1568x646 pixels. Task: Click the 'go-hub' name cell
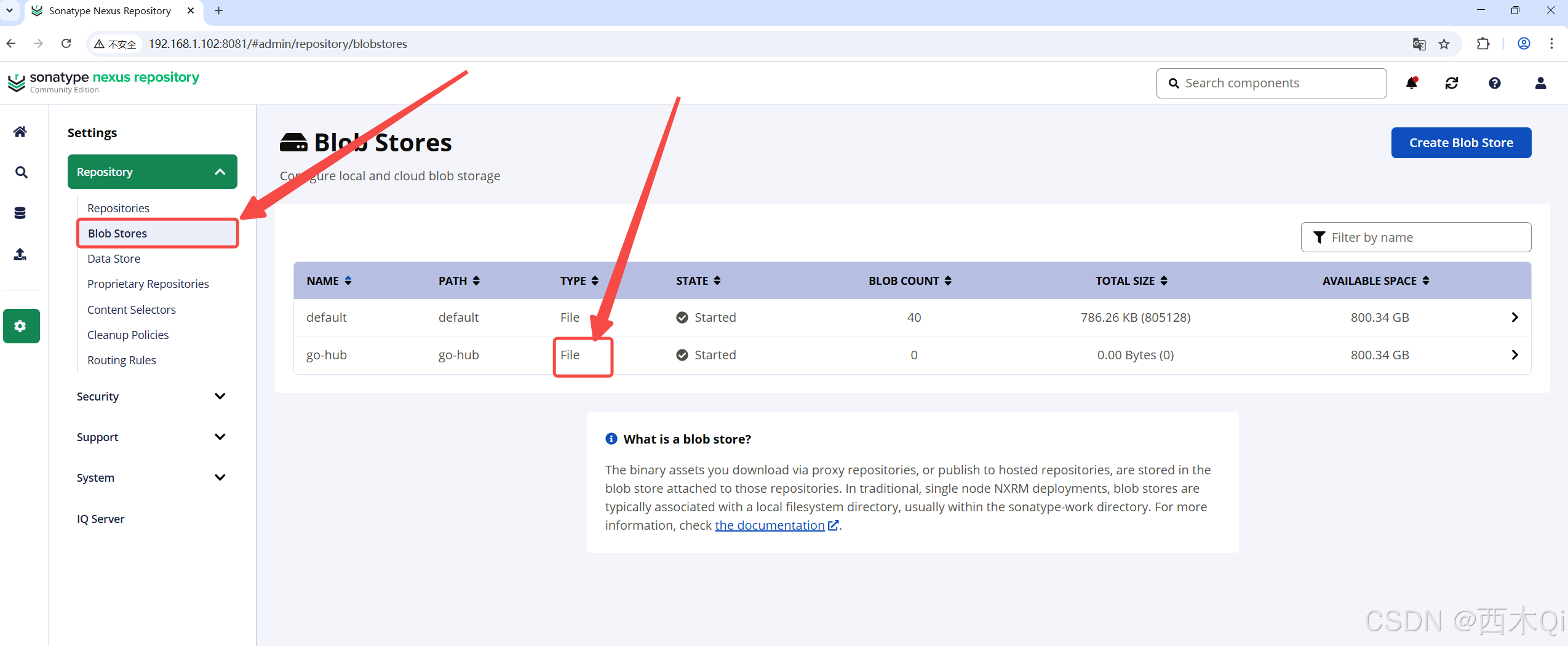point(327,355)
